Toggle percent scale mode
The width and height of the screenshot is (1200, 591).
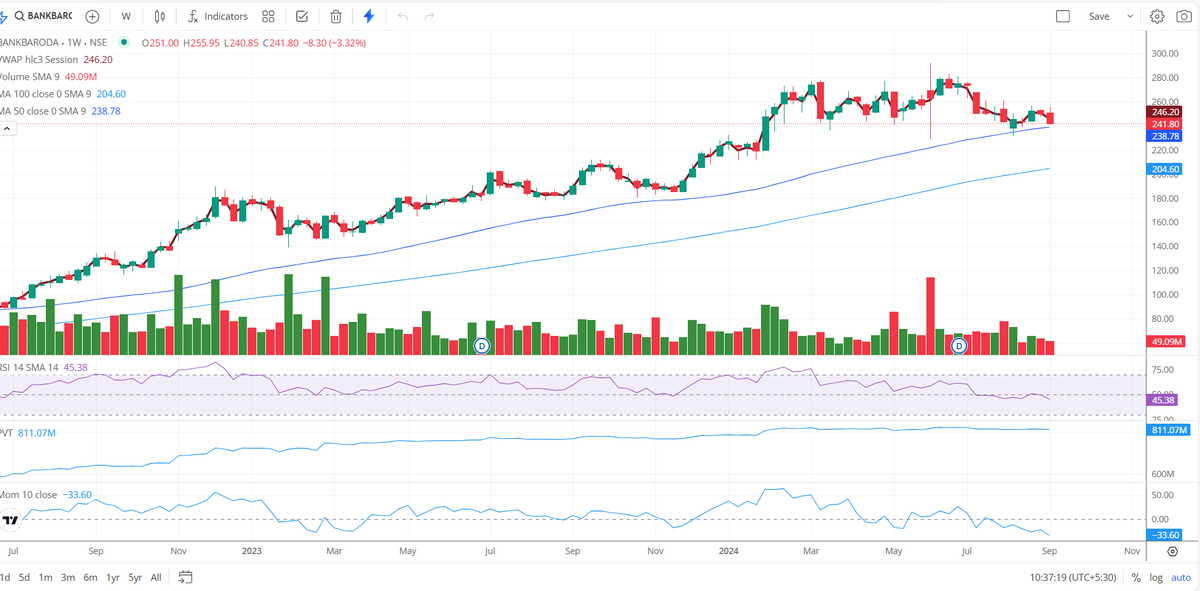point(1136,577)
